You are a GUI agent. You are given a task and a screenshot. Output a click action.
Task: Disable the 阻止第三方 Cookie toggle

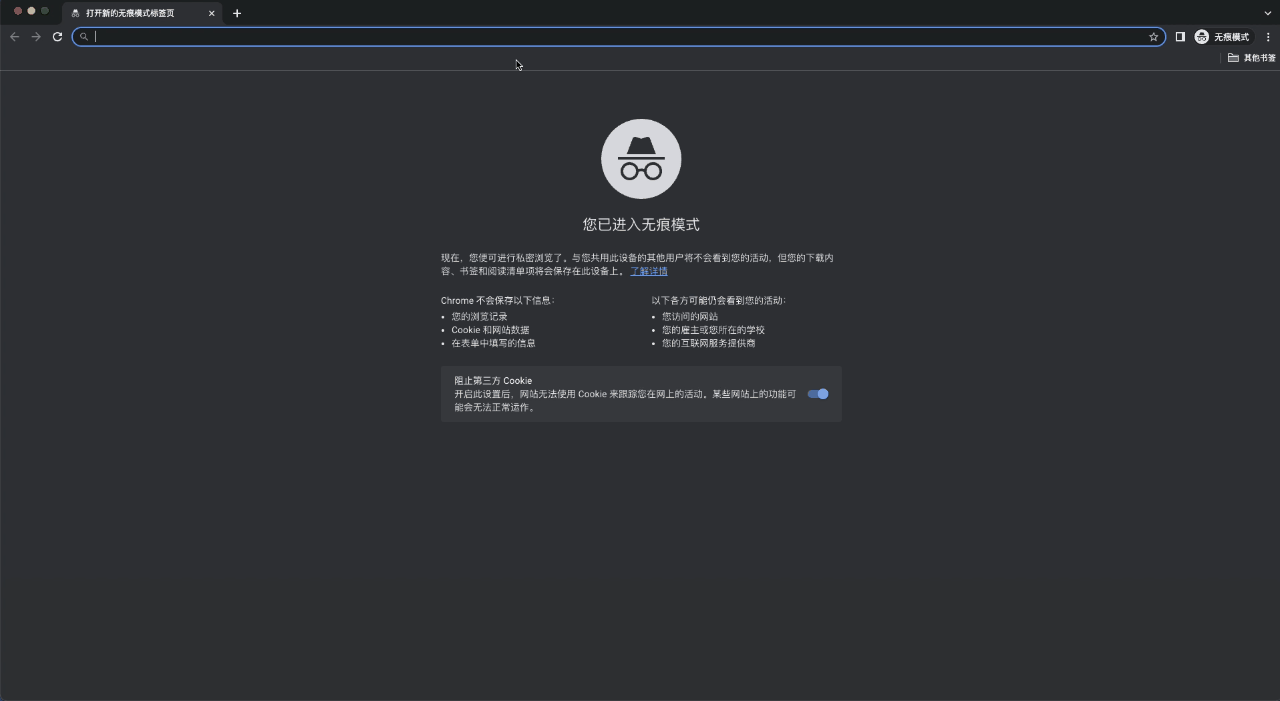pos(817,393)
